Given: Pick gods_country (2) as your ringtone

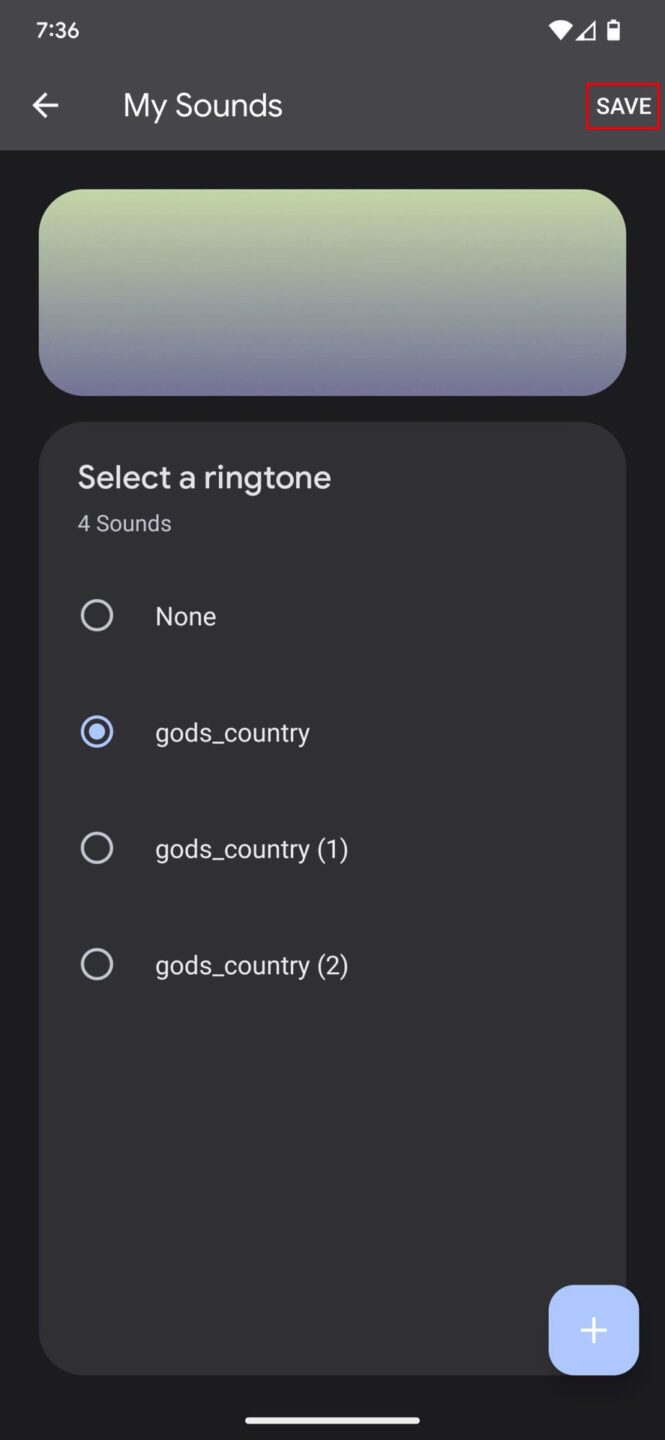Looking at the screenshot, I should [x=96, y=963].
